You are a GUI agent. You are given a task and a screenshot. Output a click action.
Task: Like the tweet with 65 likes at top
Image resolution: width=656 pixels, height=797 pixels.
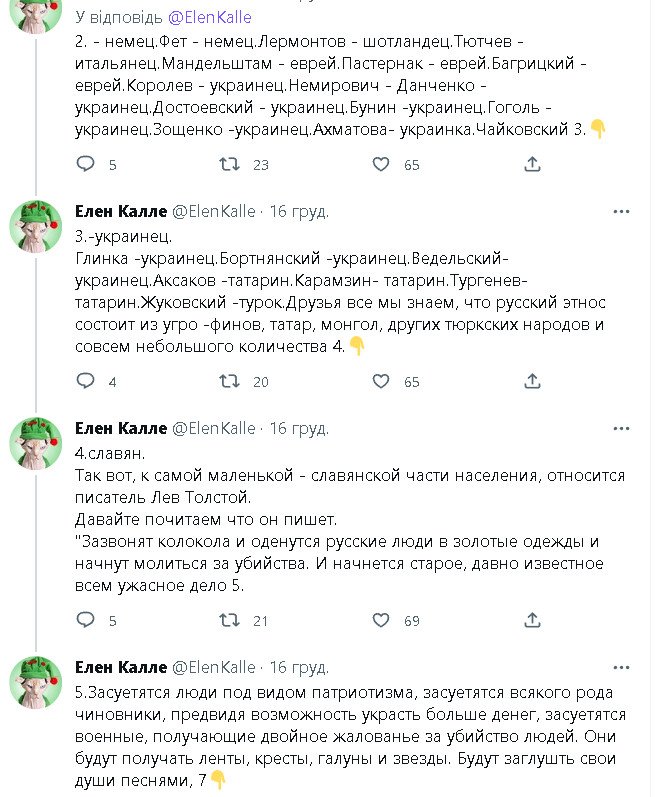[x=381, y=164]
